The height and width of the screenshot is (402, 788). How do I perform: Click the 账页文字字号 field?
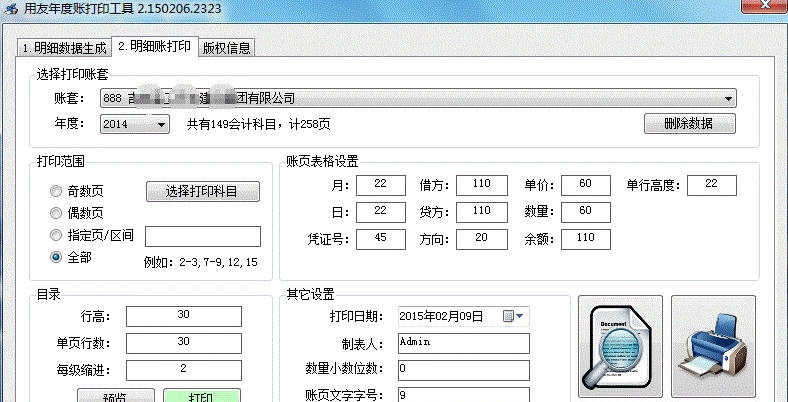coord(463,395)
